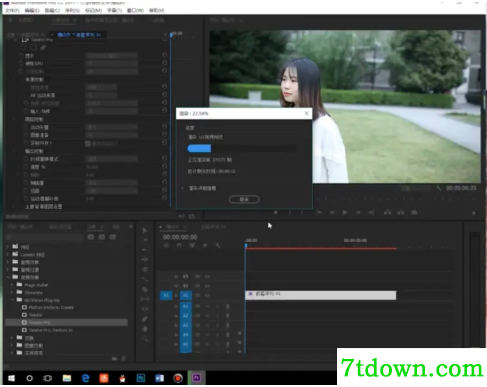Expand the Lumetri 预设 folder
Viewport: 487px width, 387px height.
tap(8, 255)
